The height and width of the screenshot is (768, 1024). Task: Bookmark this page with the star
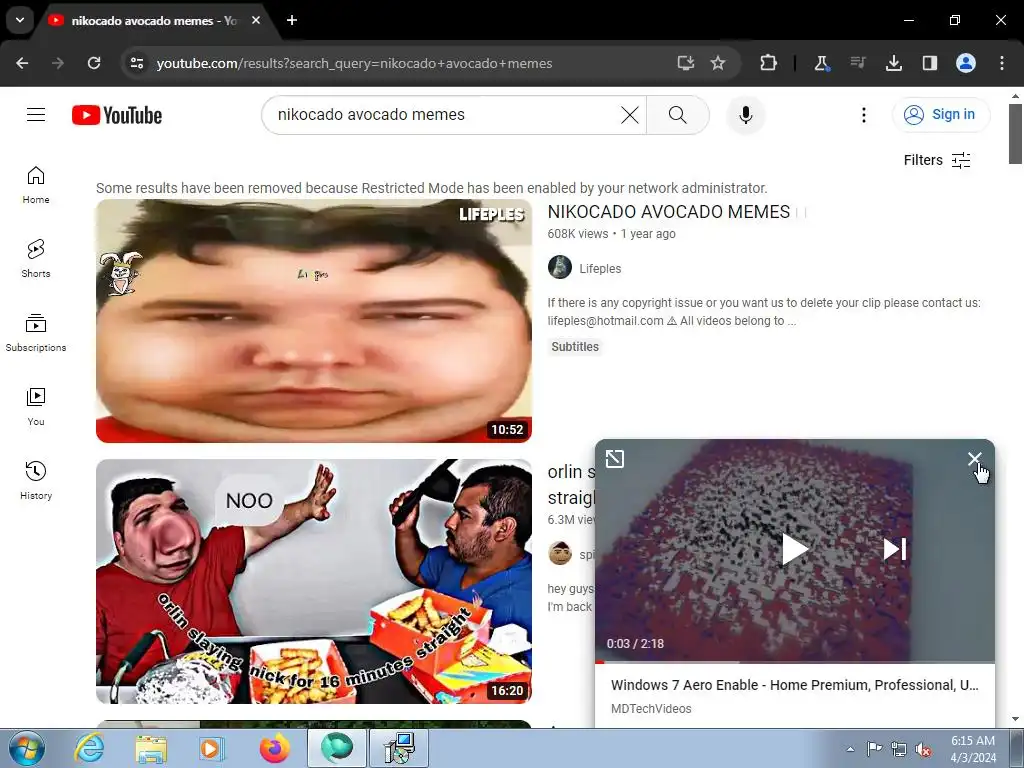pyautogui.click(x=718, y=63)
